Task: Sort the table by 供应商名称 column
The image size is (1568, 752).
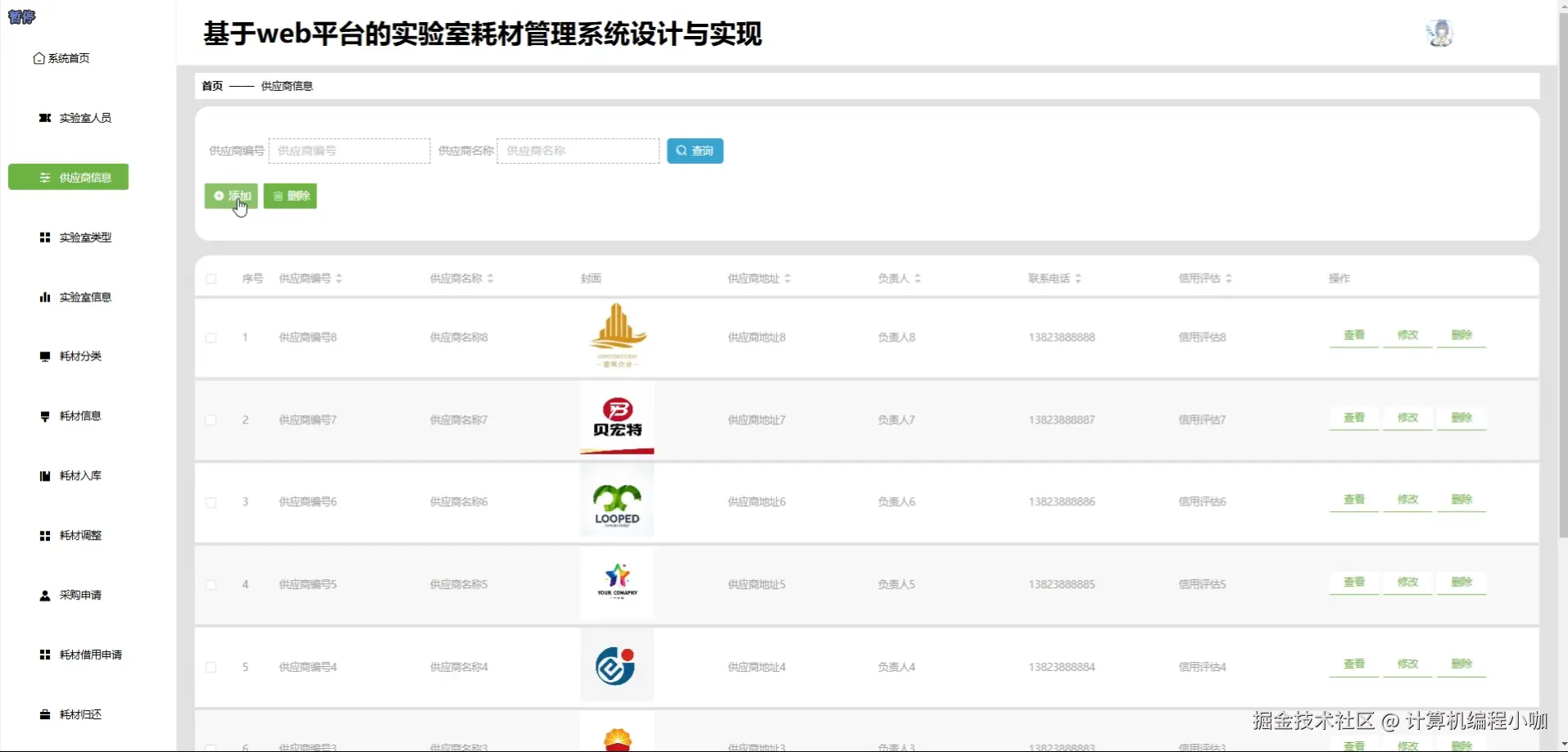Action: coord(491,279)
